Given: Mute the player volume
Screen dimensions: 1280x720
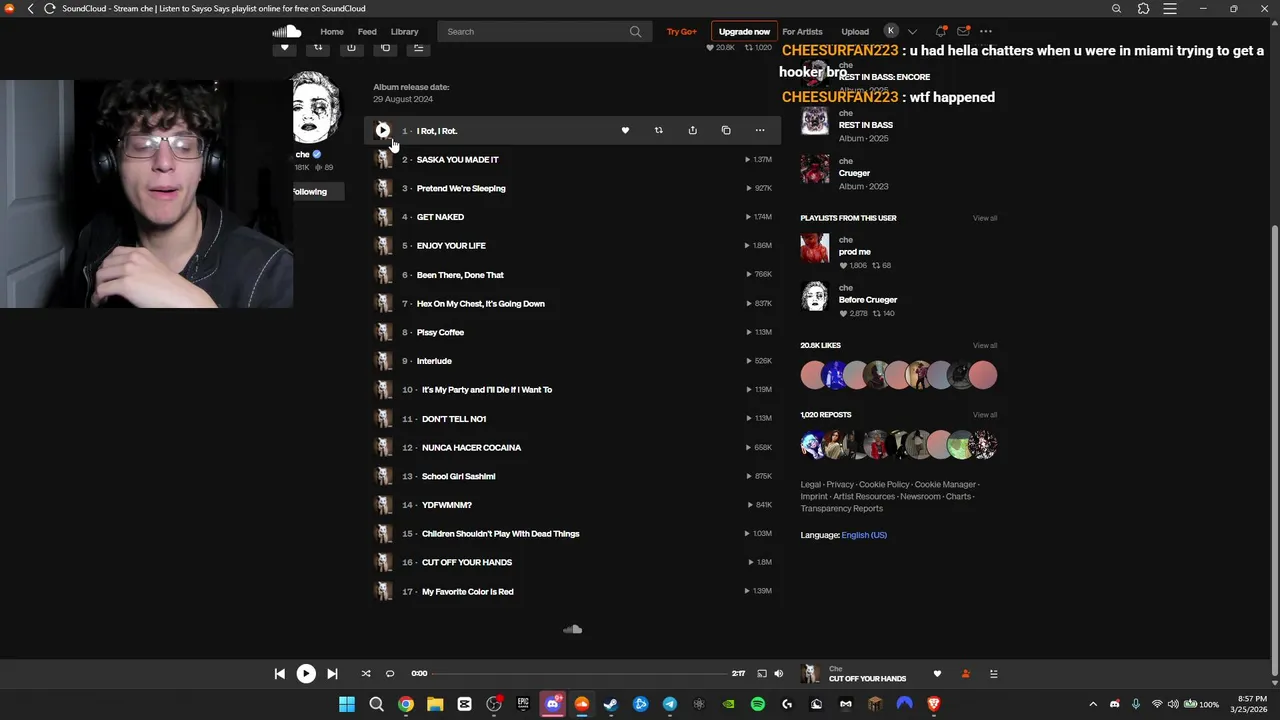Looking at the screenshot, I should click(779, 674).
